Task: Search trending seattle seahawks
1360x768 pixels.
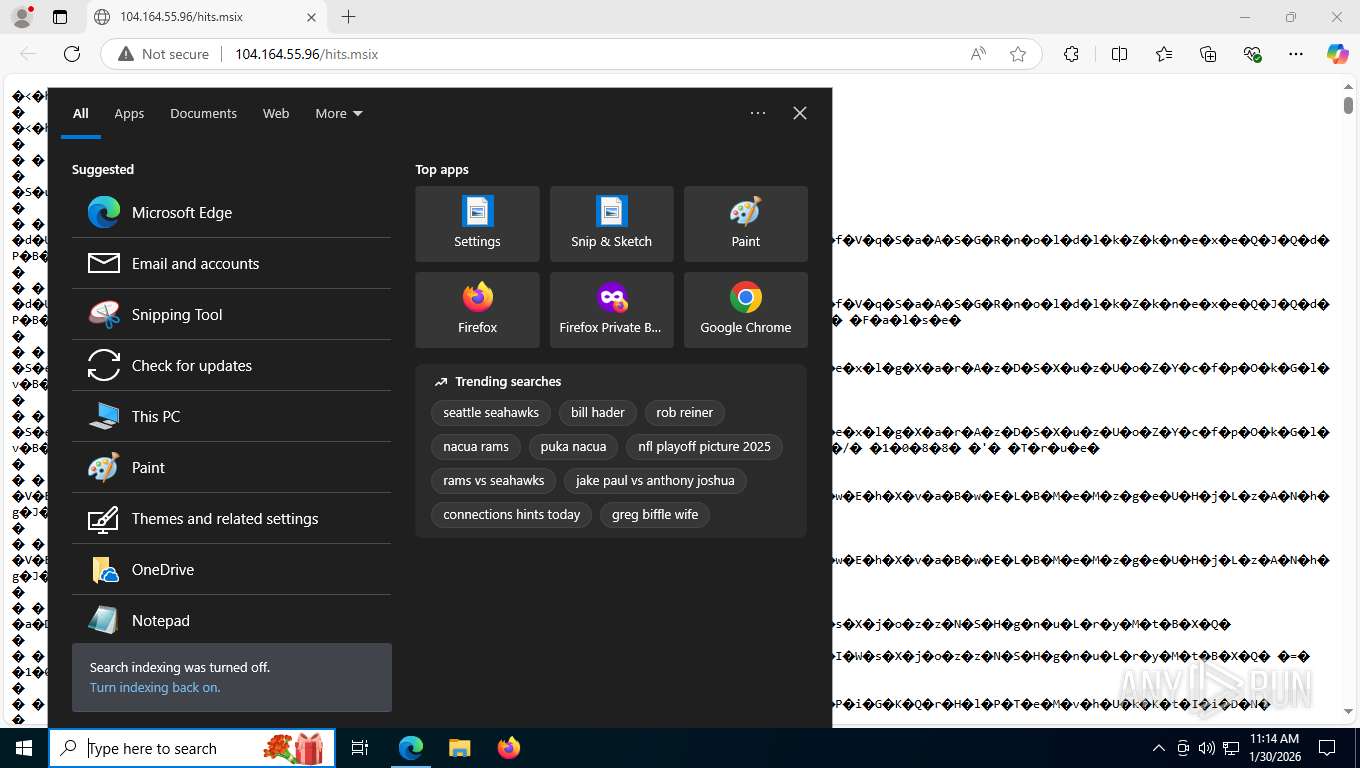Action: pyautogui.click(x=491, y=412)
